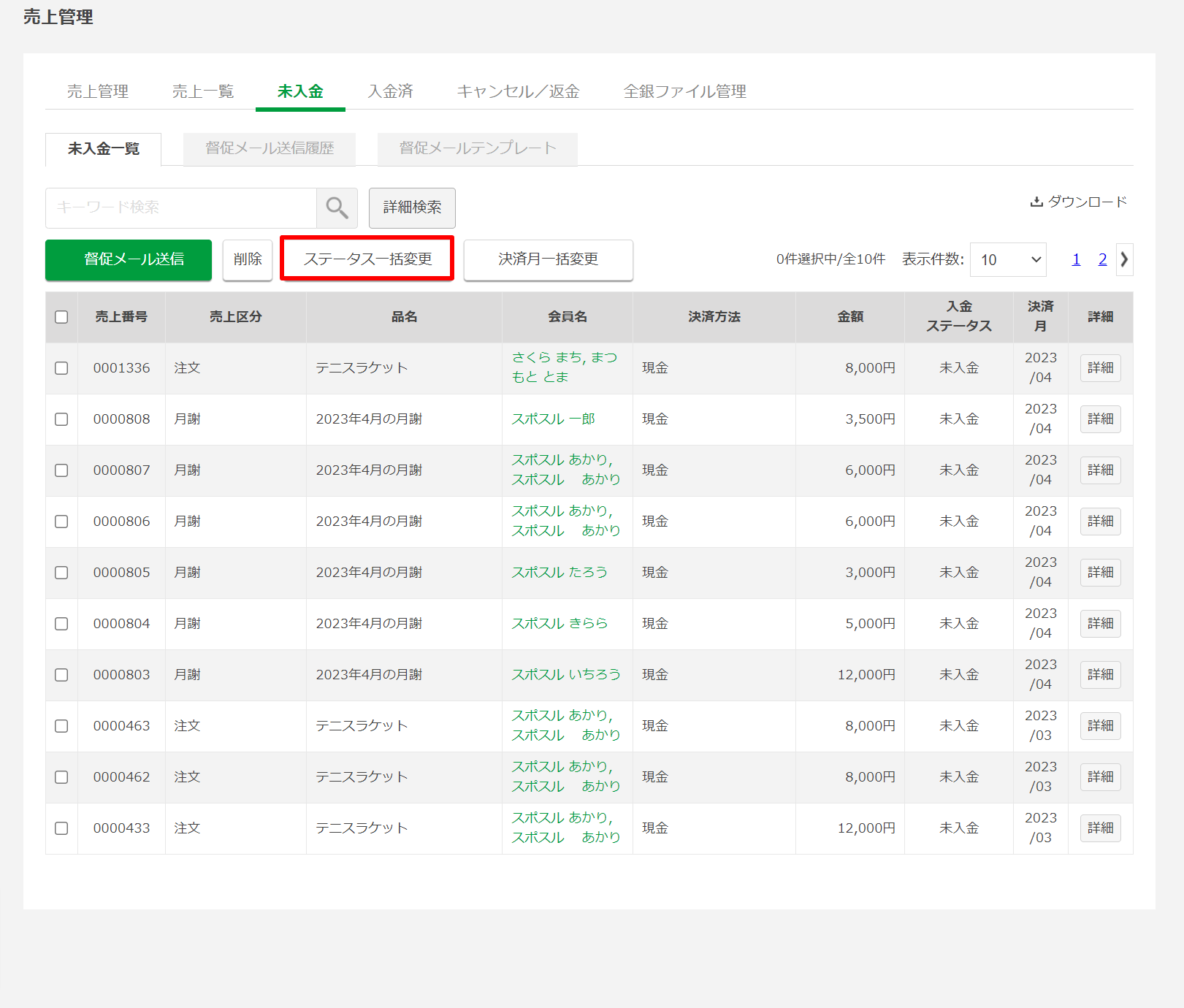1184x1008 pixels.
Task: Open 詳細 for sale 0001336
Action: 1101,368
